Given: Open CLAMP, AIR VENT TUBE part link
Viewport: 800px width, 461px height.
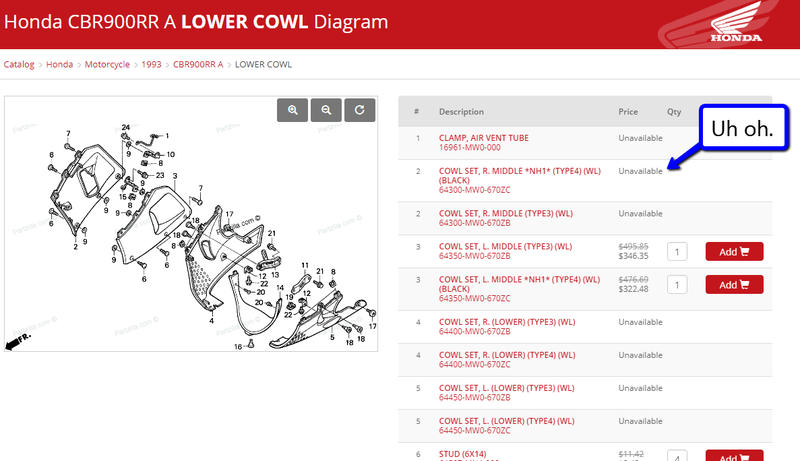Looking at the screenshot, I should (x=484, y=138).
